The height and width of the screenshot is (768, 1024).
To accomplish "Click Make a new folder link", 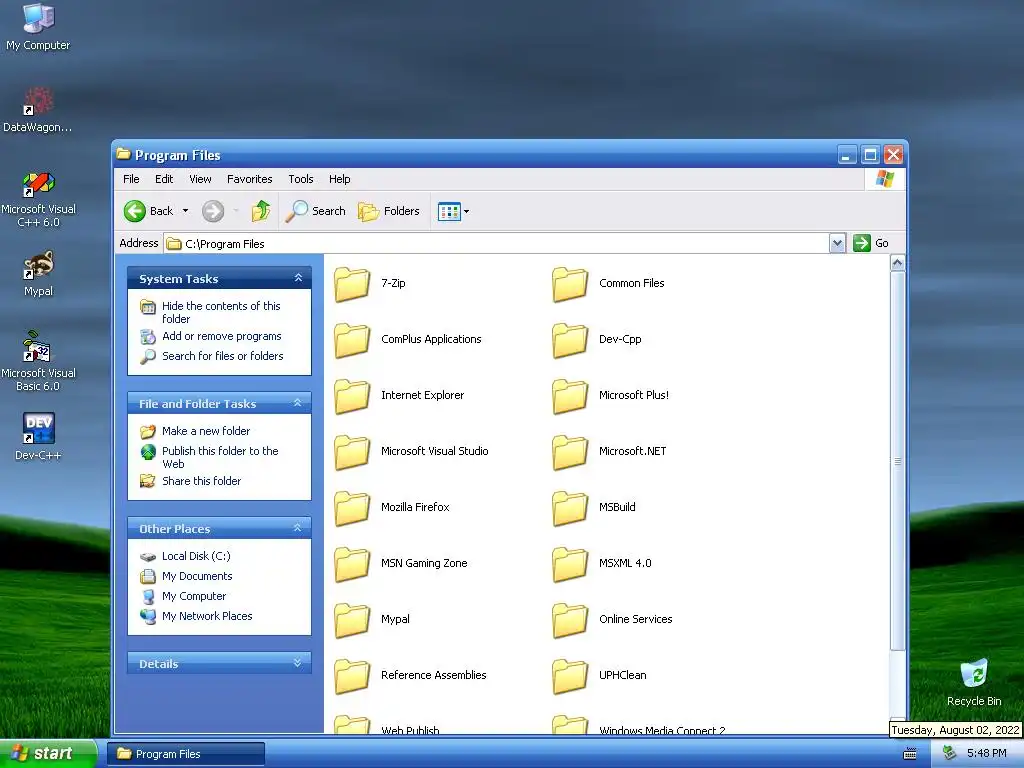I will point(206,431).
